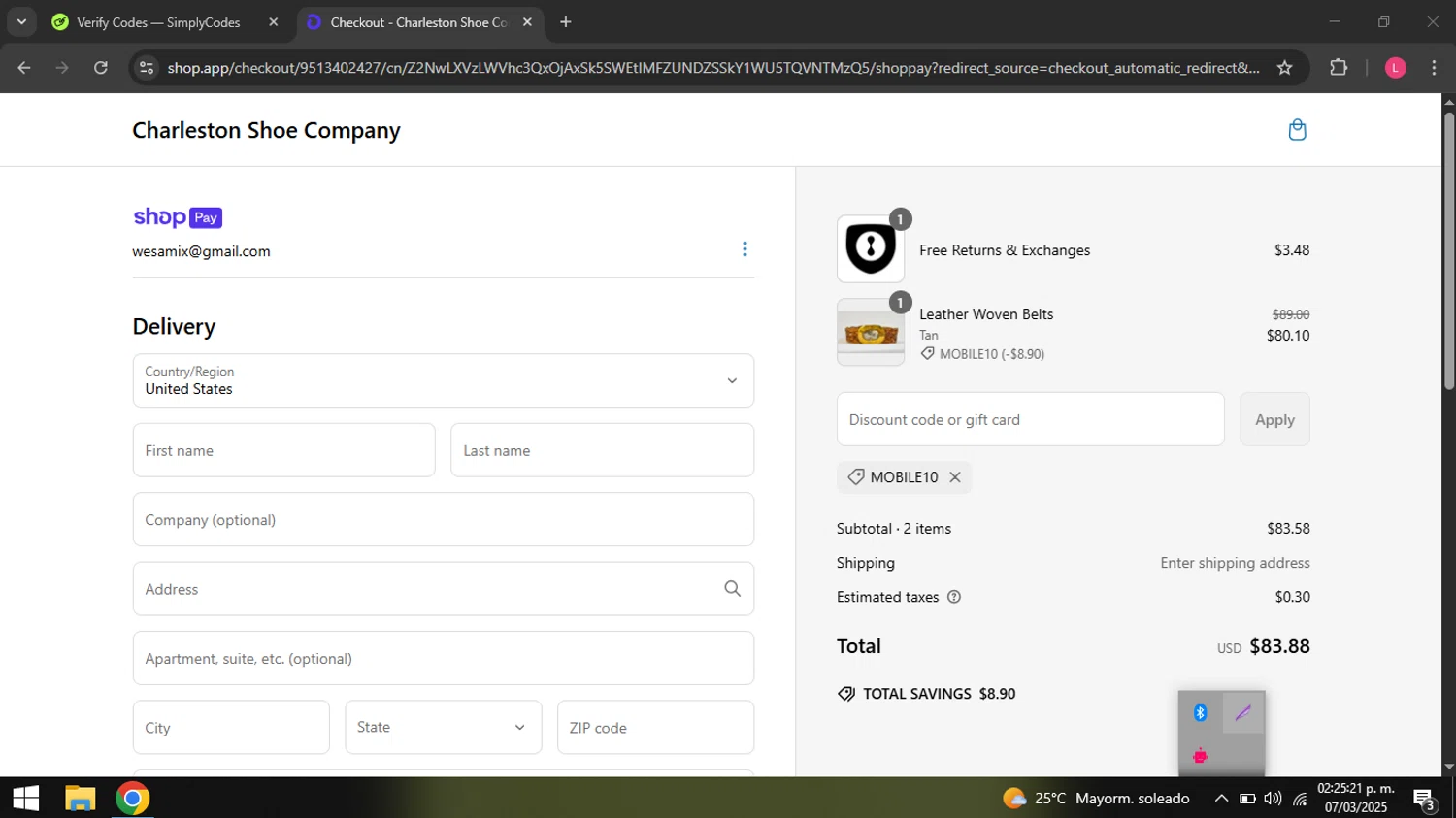This screenshot has width=1456, height=818.
Task: Click the City field
Action: (x=231, y=727)
